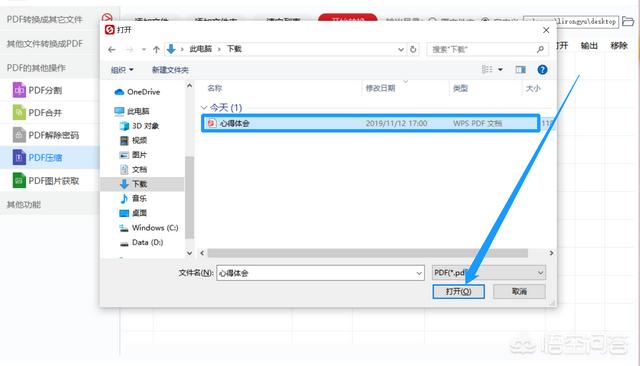Go up one folder level
Viewport: 640px width, 366px height.
(156, 49)
